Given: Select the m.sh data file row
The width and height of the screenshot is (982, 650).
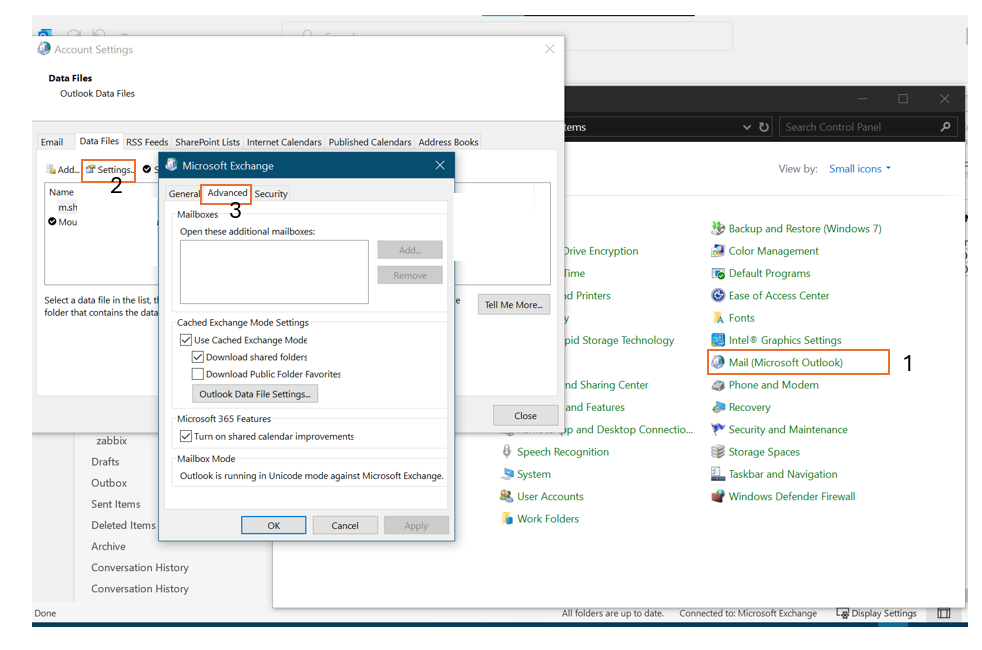Looking at the screenshot, I should [68, 207].
